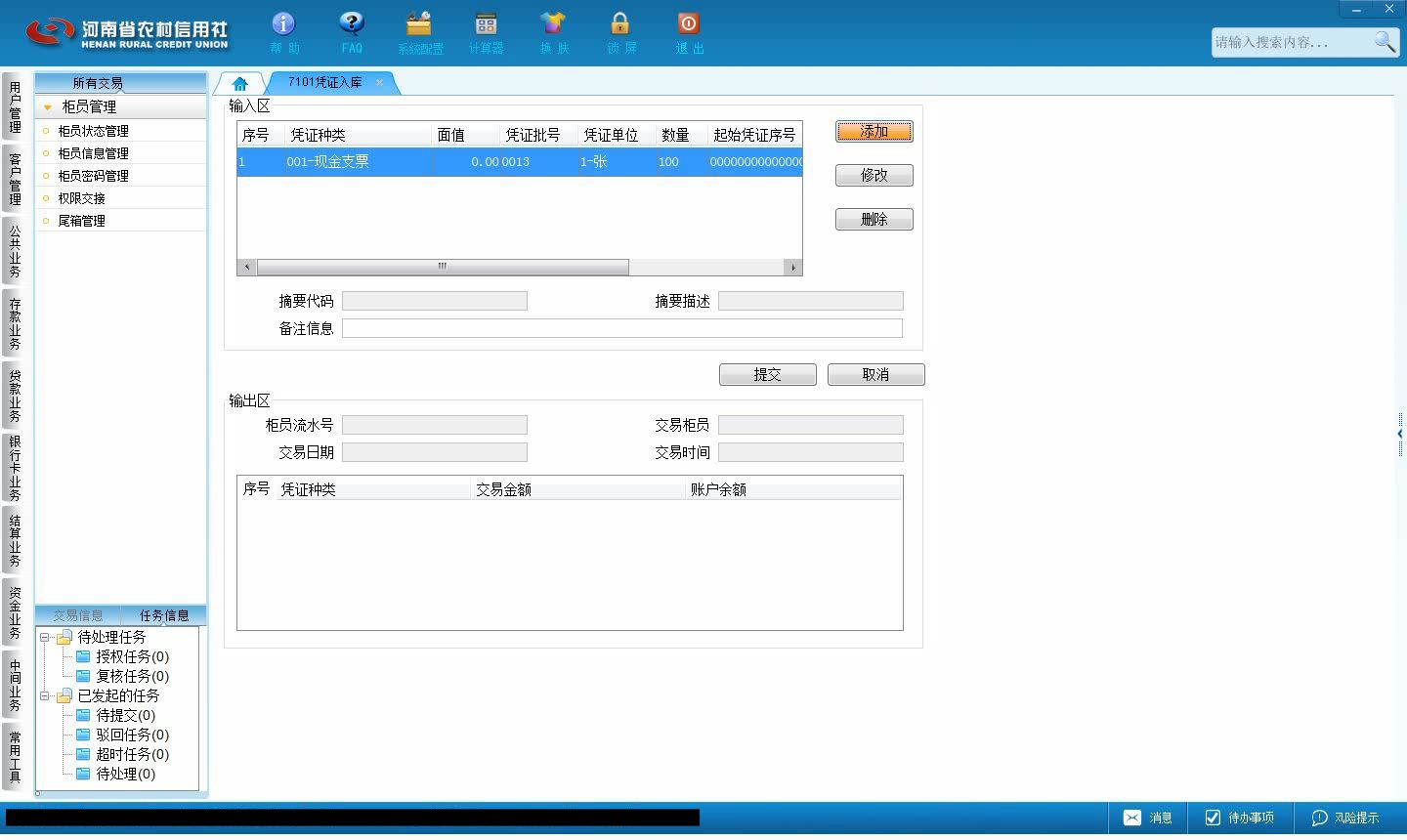Open 待提交(0) task folder
Screen dimensions: 1407x840
tap(115, 715)
